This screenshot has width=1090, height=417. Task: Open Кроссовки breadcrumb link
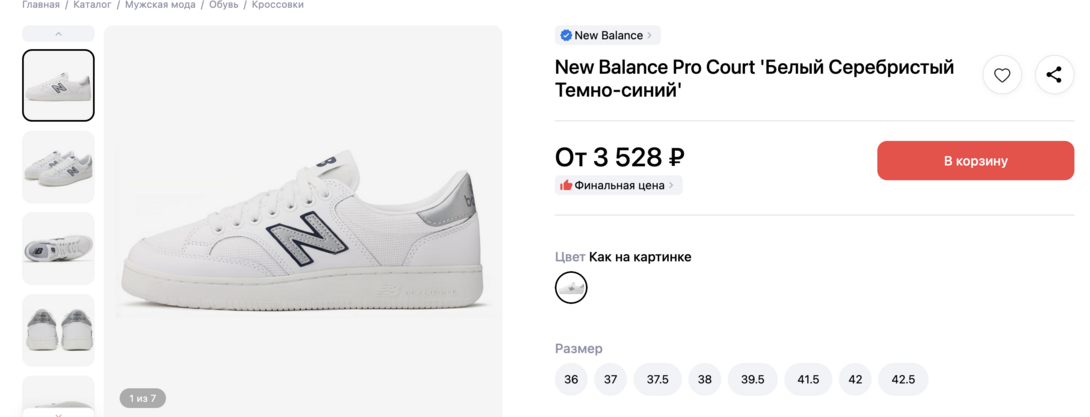coord(277,5)
